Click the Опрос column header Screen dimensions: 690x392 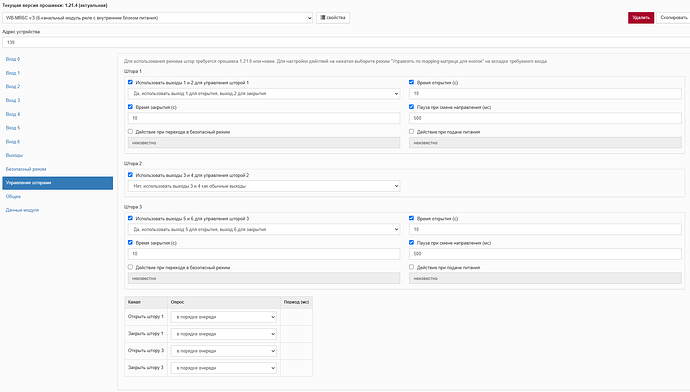(177, 302)
